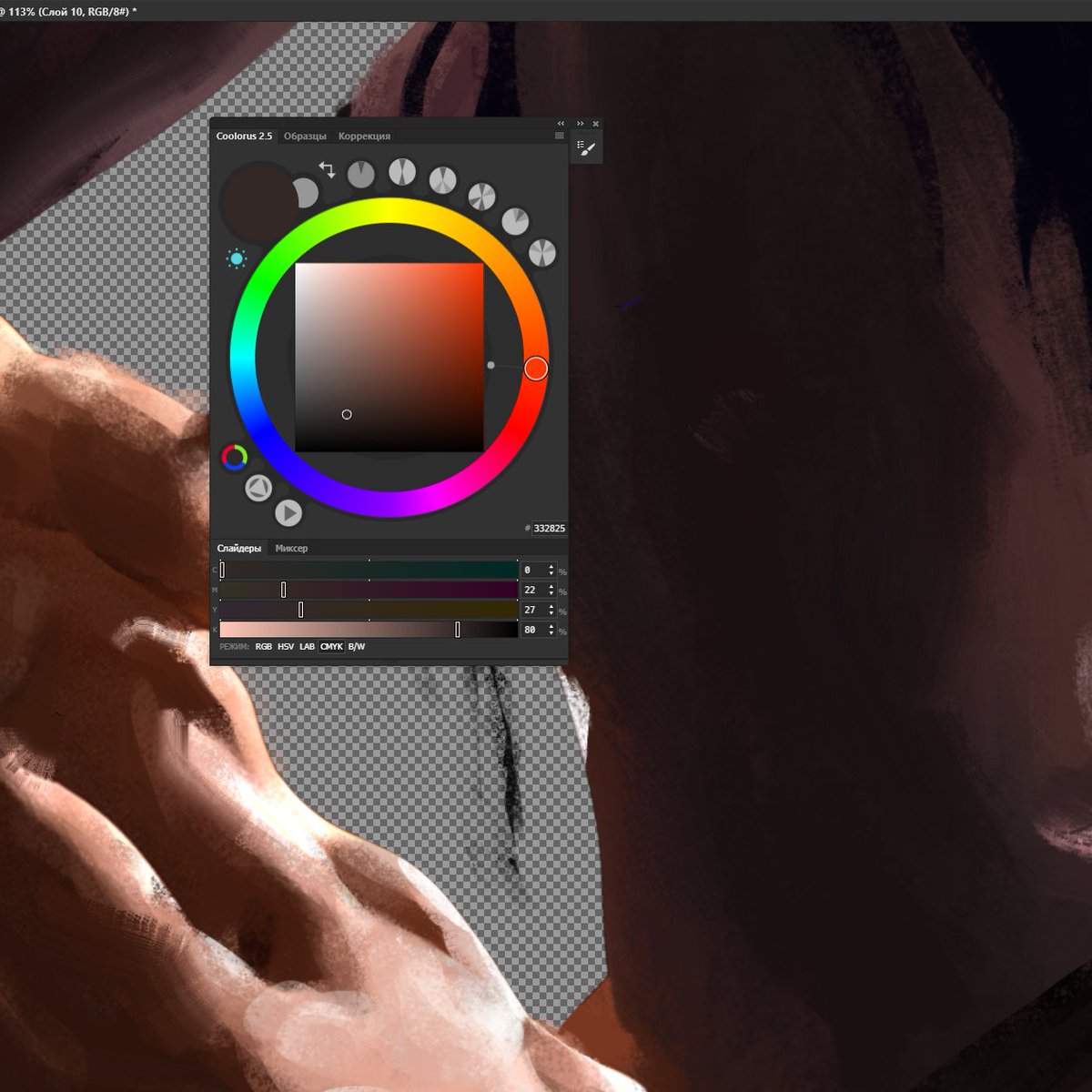The height and width of the screenshot is (1092, 1092).
Task: Click the gray background color circle
Action: tap(308, 193)
